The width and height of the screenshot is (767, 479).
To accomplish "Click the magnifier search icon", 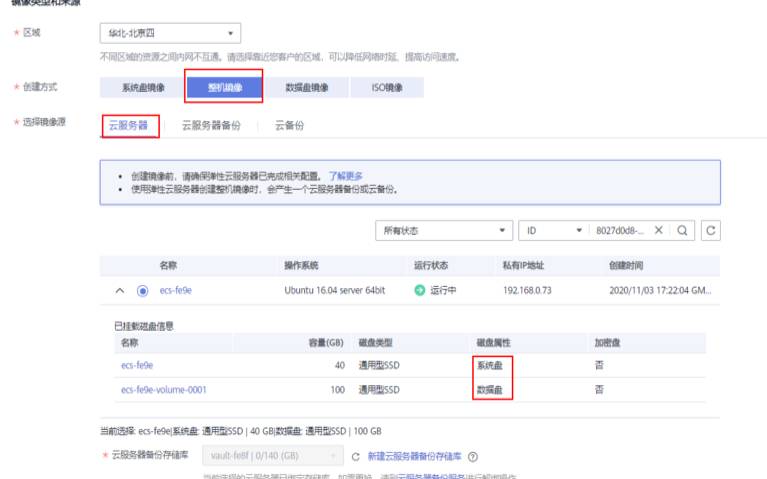I will [x=682, y=230].
